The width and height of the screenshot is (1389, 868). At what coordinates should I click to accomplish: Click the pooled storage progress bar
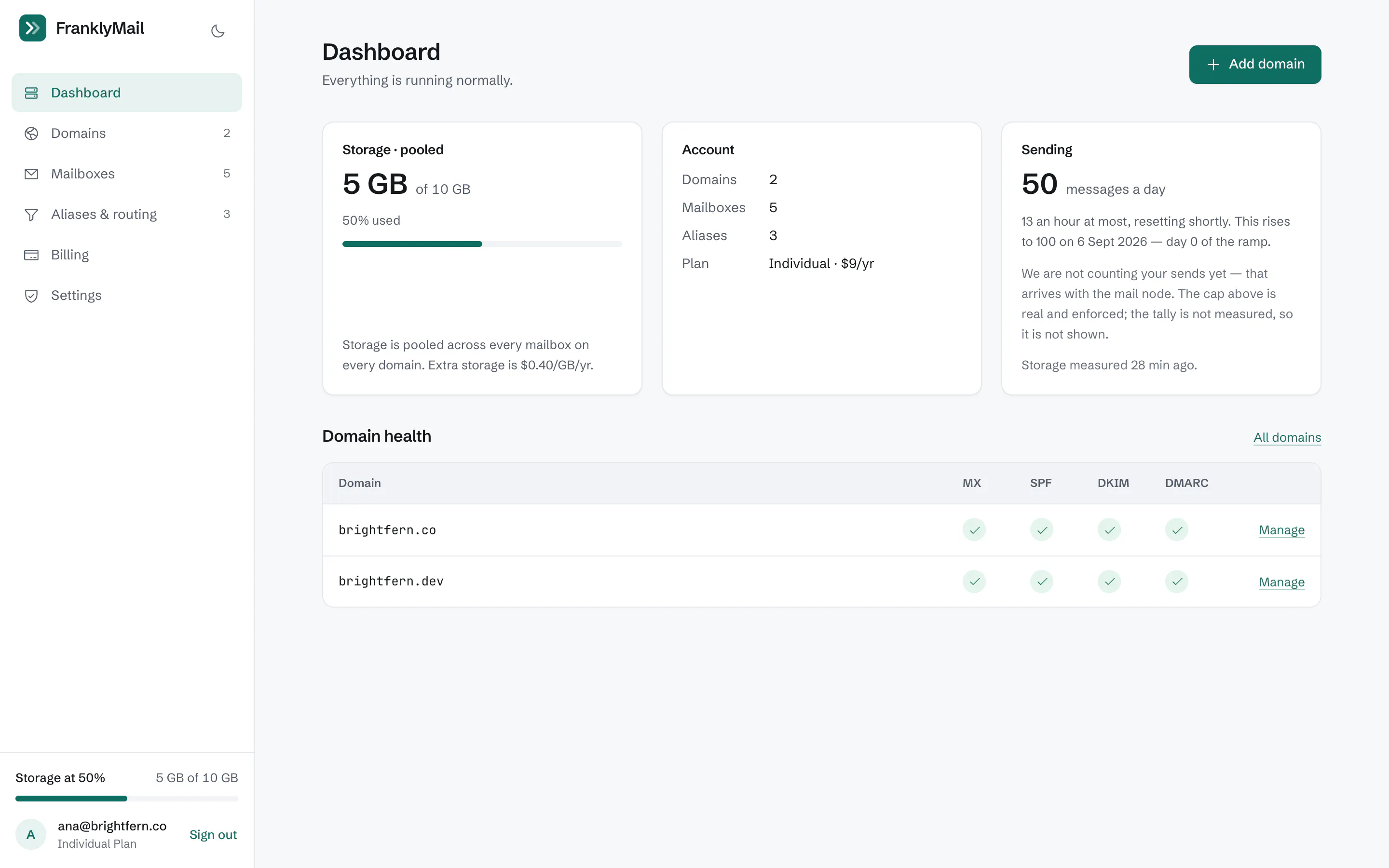(482, 244)
